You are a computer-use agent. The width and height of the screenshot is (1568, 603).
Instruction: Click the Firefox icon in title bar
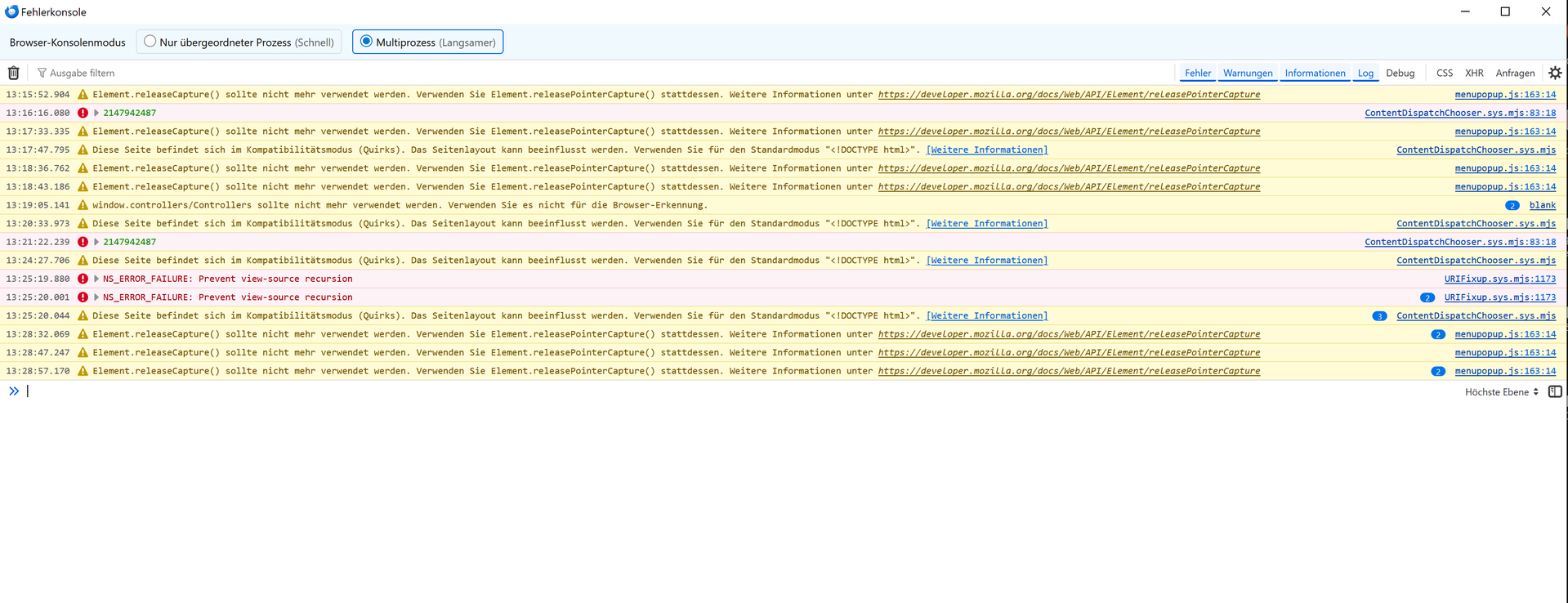click(11, 11)
